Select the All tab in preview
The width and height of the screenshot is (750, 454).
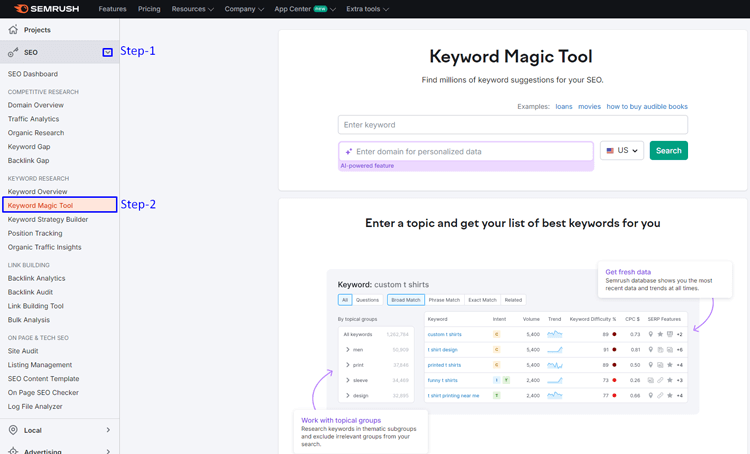pos(345,300)
